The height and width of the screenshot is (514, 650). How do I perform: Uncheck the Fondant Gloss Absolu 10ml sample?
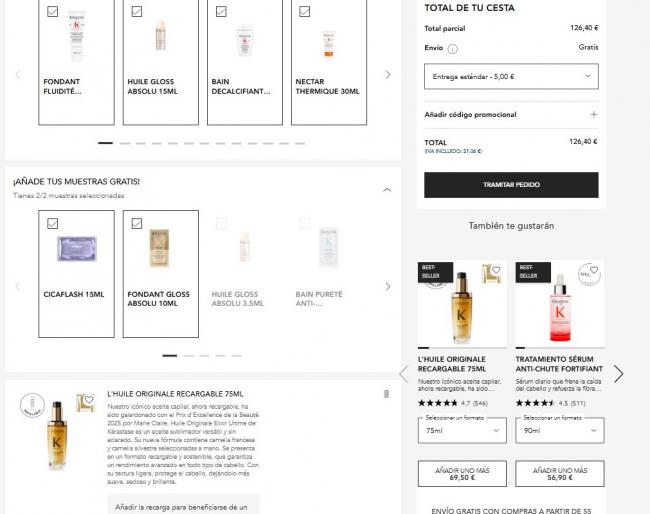137,223
